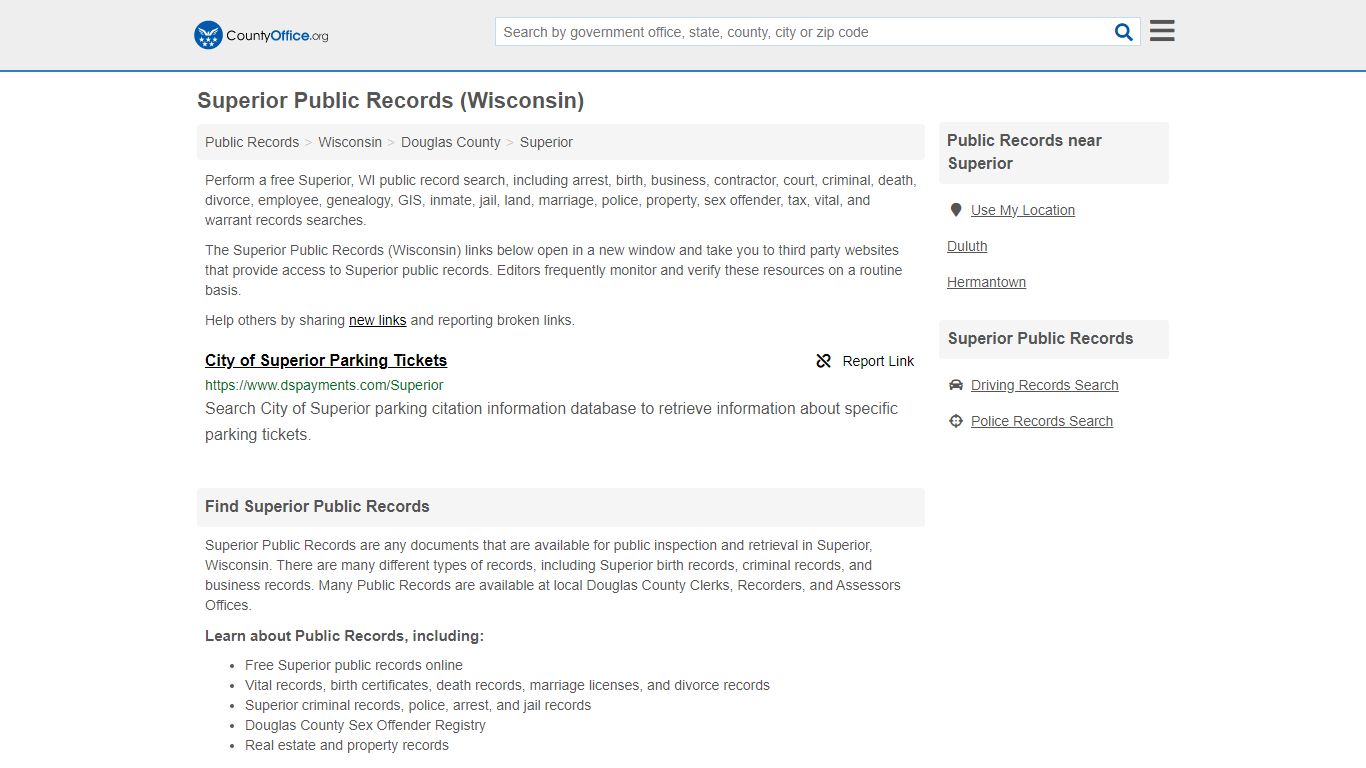
Task: Click the location pin icon
Action: click(x=955, y=210)
